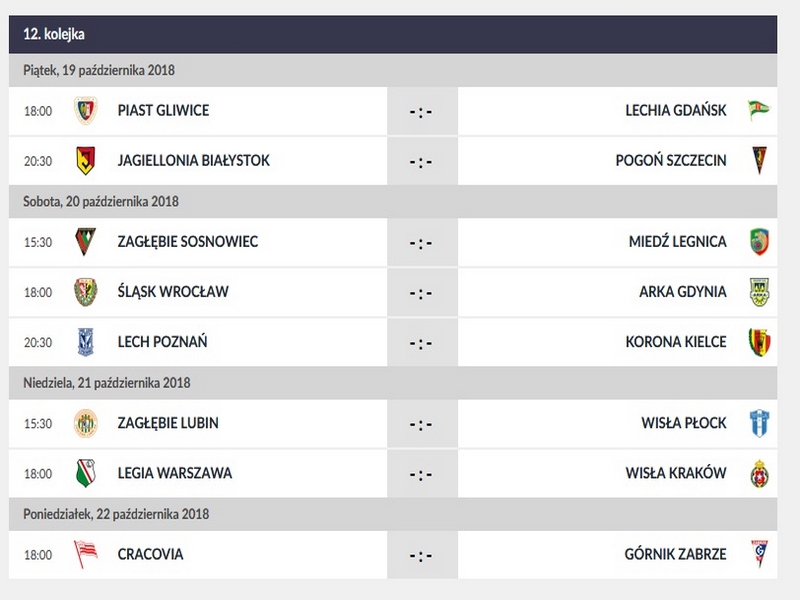Open the Cracovia team link
The height and width of the screenshot is (600, 800).
150,554
